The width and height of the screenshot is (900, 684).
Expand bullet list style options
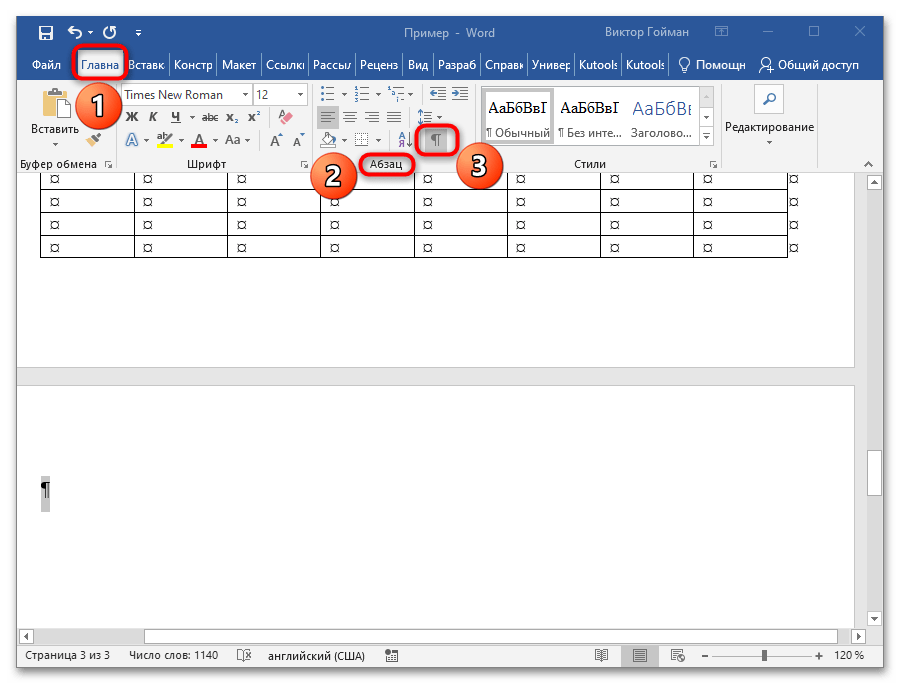[x=344, y=94]
